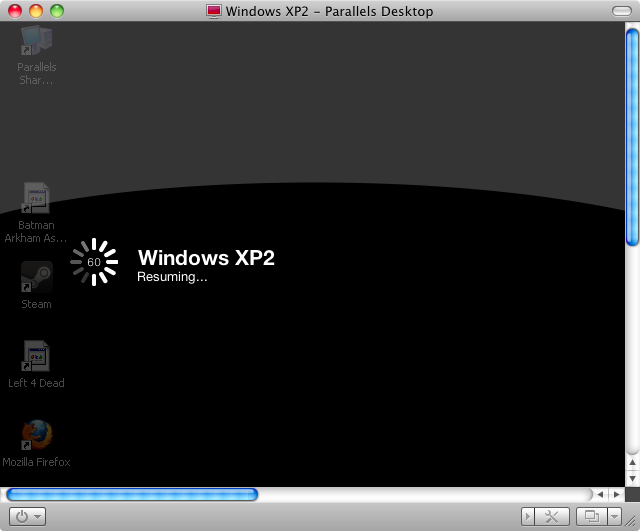Open the view mode dropdown arrow
Screen dimensions: 640x531
614,517
